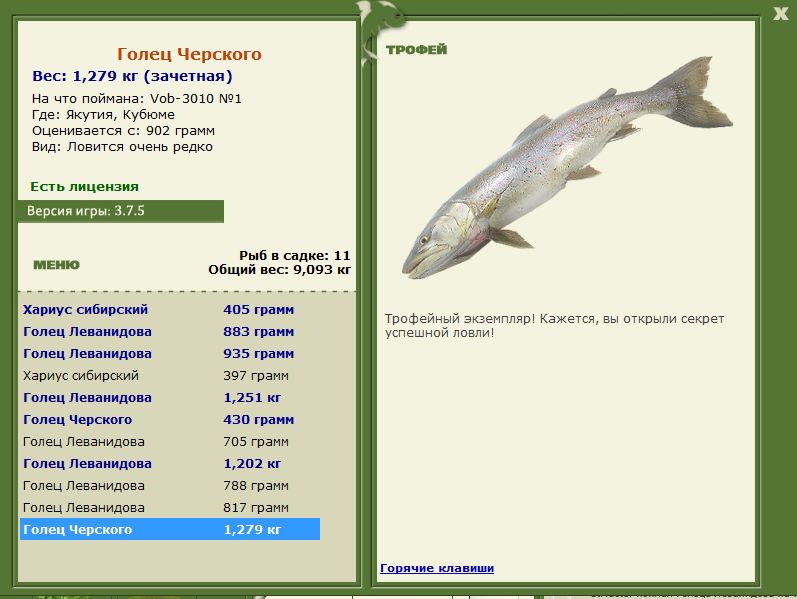Select Голец Леванидова 1,251 кг row

coord(170,397)
